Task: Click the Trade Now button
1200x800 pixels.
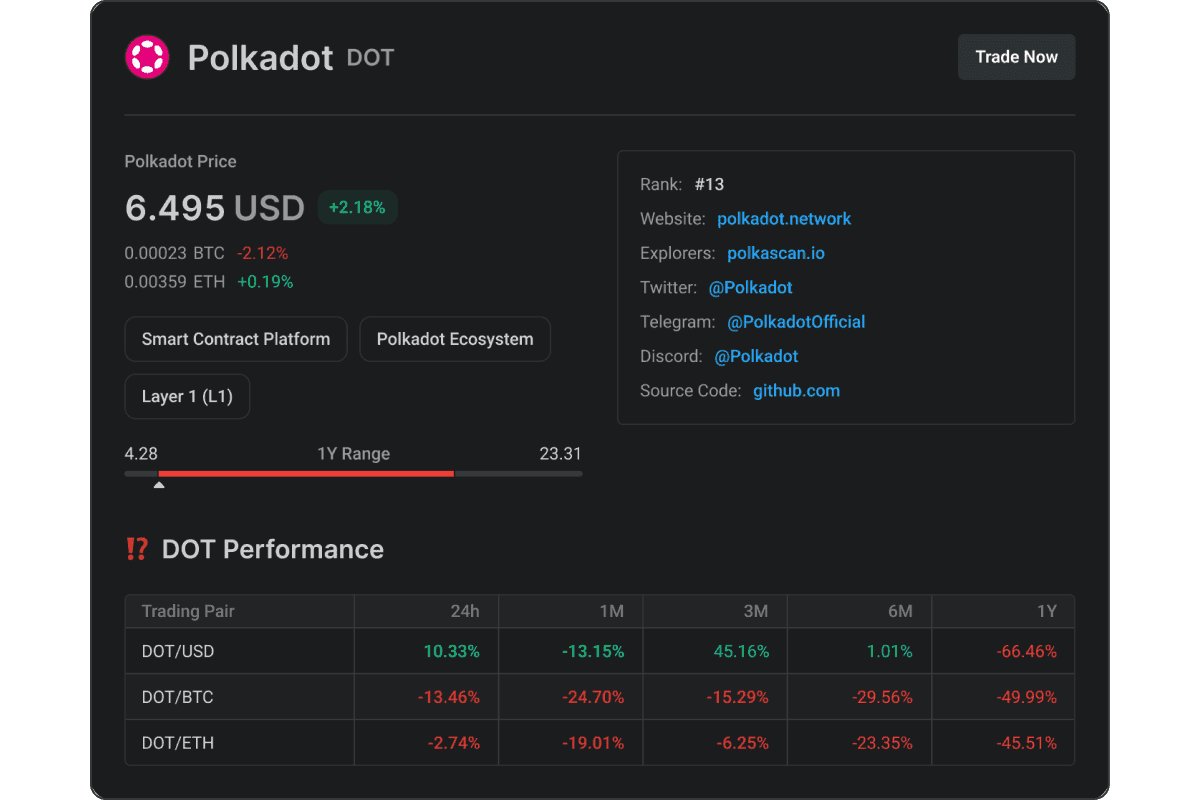Action: click(1016, 57)
